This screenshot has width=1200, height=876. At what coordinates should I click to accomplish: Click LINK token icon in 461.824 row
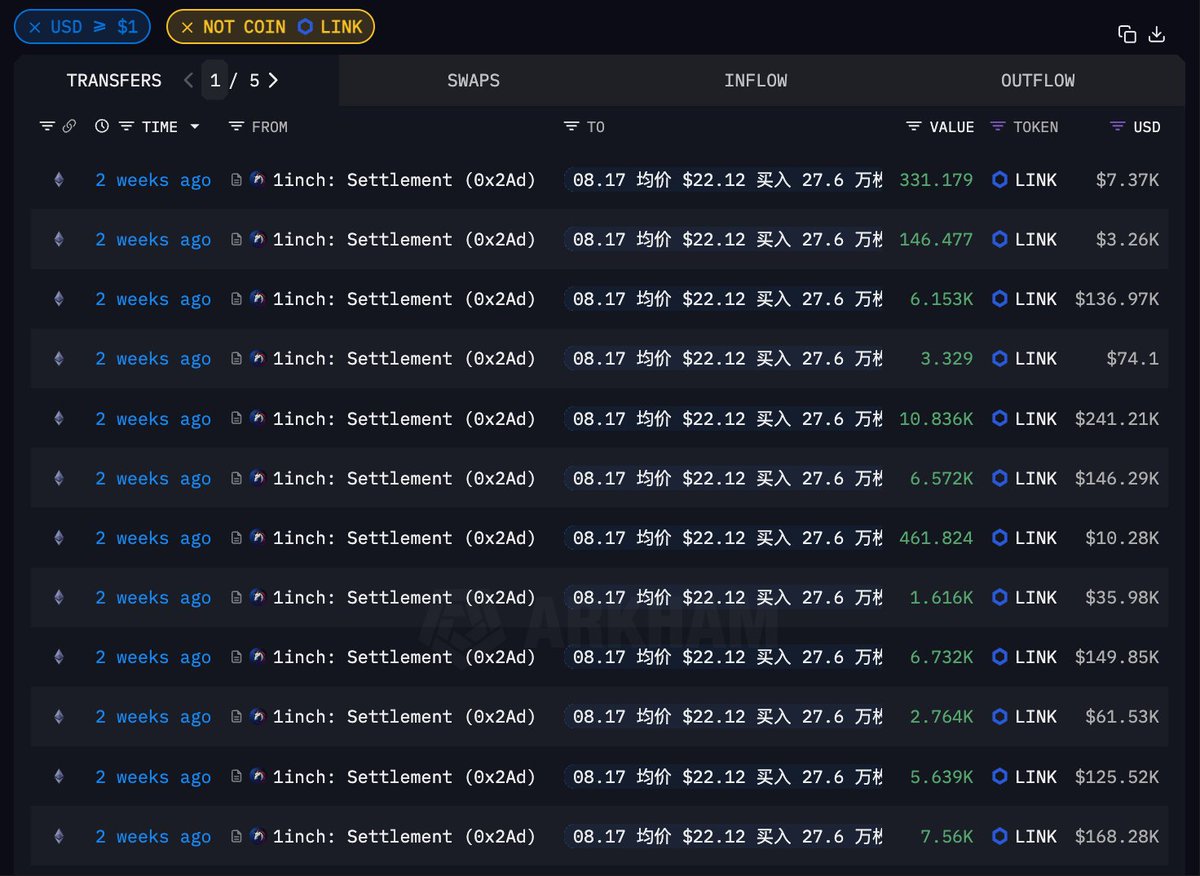click(x=1000, y=538)
